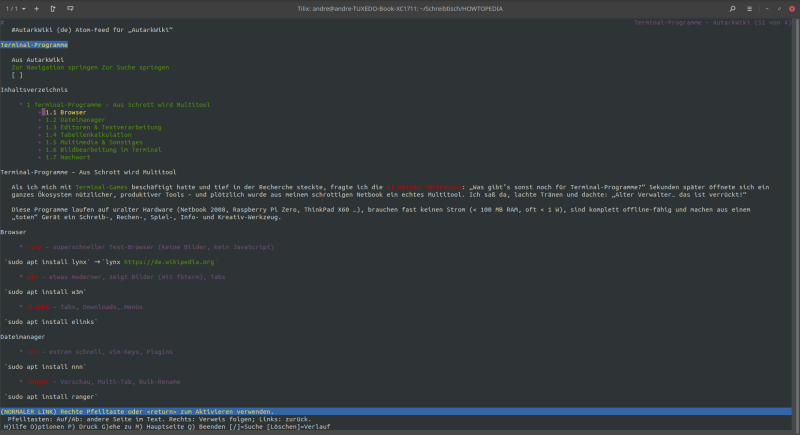Screen dimensions: 800x435
Task: Click the 'sudo apt install nnn' command
Action: pyautogui.click(x=45, y=367)
